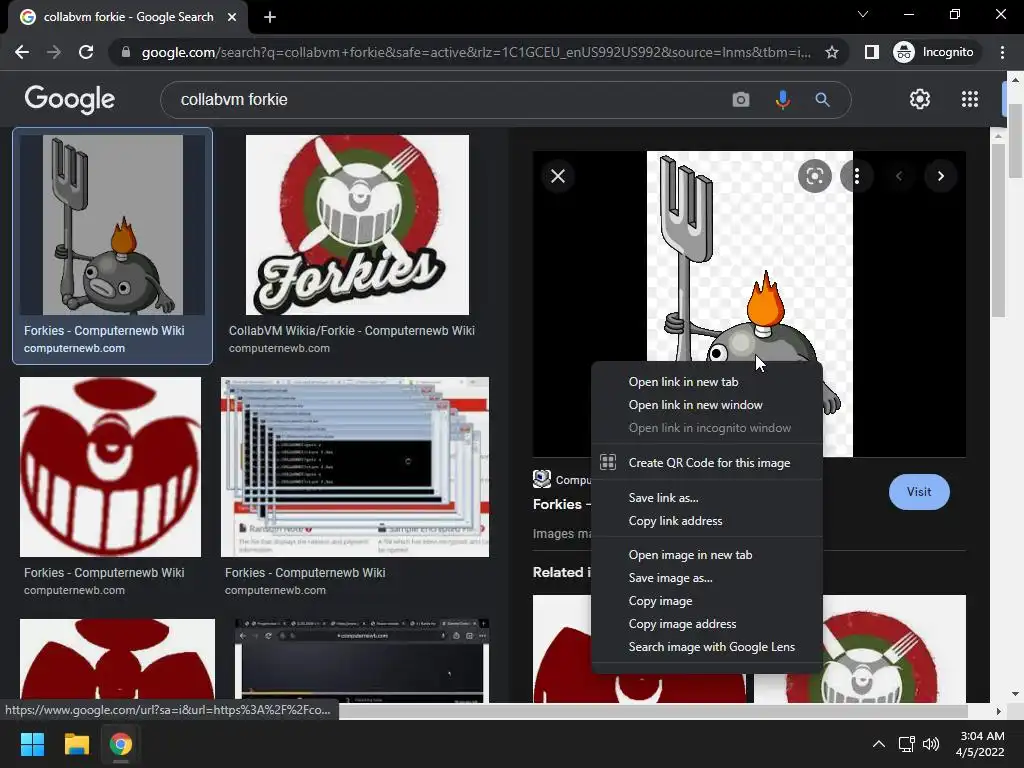
Task: Go back with the browser back arrow
Action: [22, 52]
